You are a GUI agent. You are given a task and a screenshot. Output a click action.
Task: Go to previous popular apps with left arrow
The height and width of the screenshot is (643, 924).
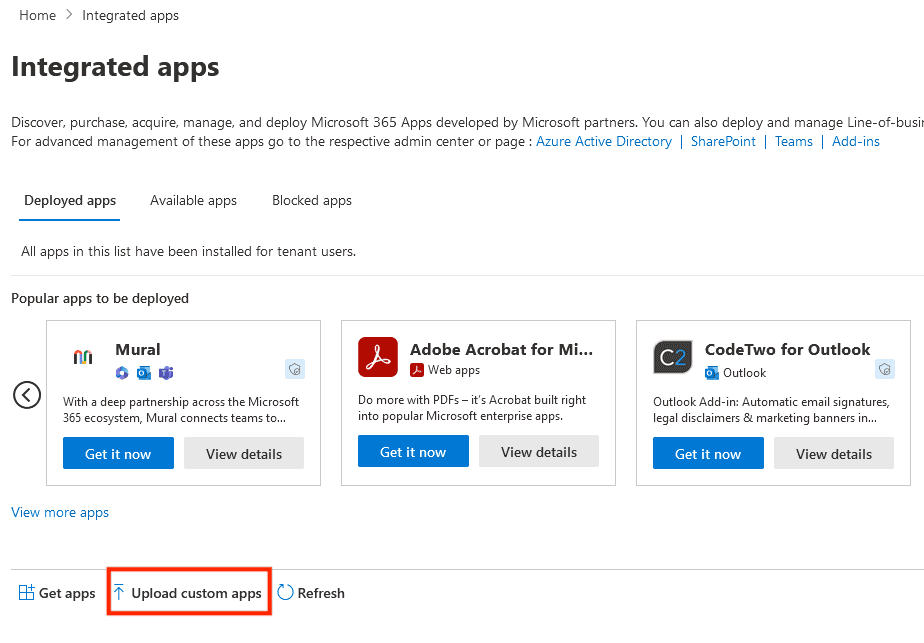click(x=27, y=395)
